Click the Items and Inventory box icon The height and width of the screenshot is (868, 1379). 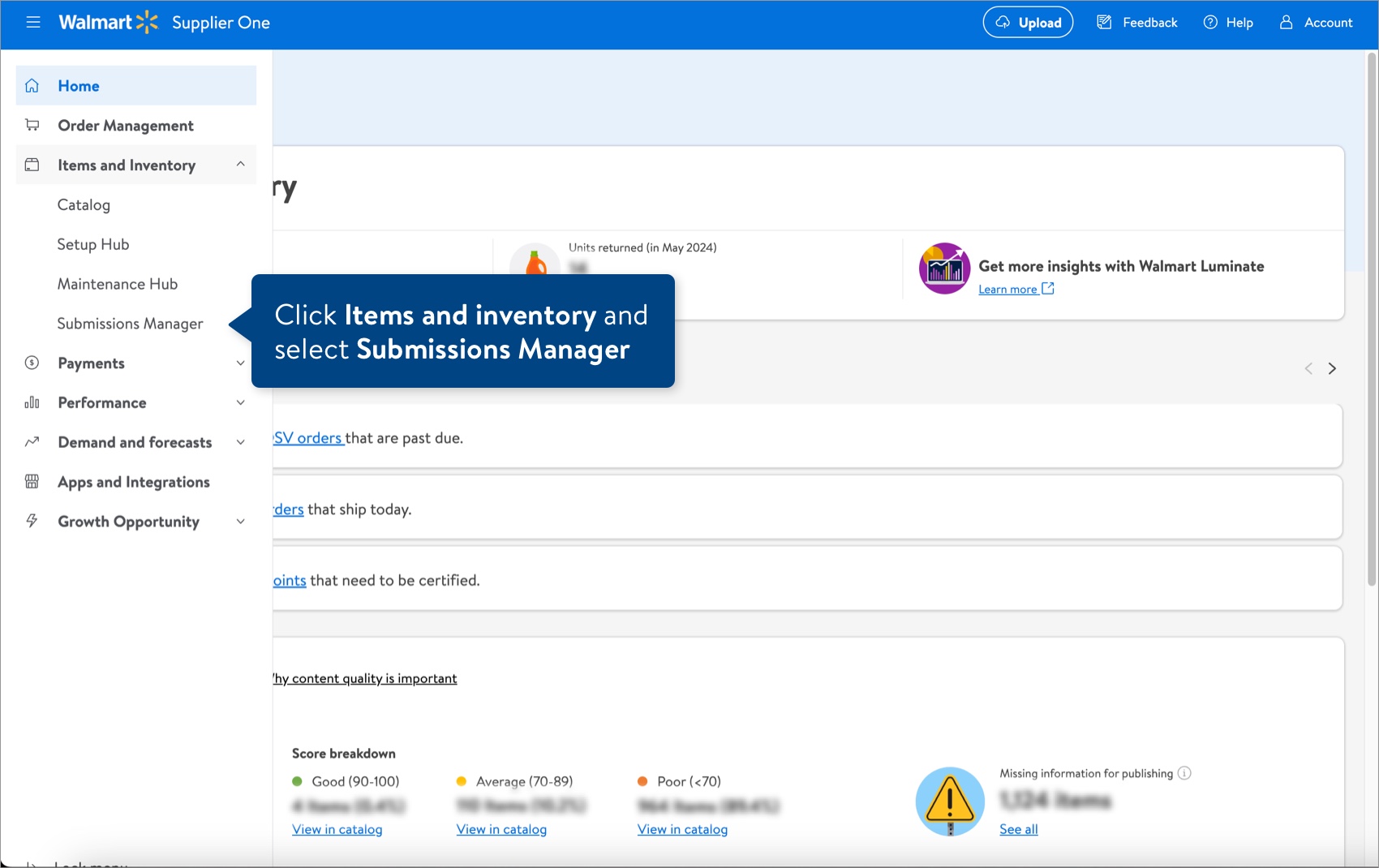[32, 164]
